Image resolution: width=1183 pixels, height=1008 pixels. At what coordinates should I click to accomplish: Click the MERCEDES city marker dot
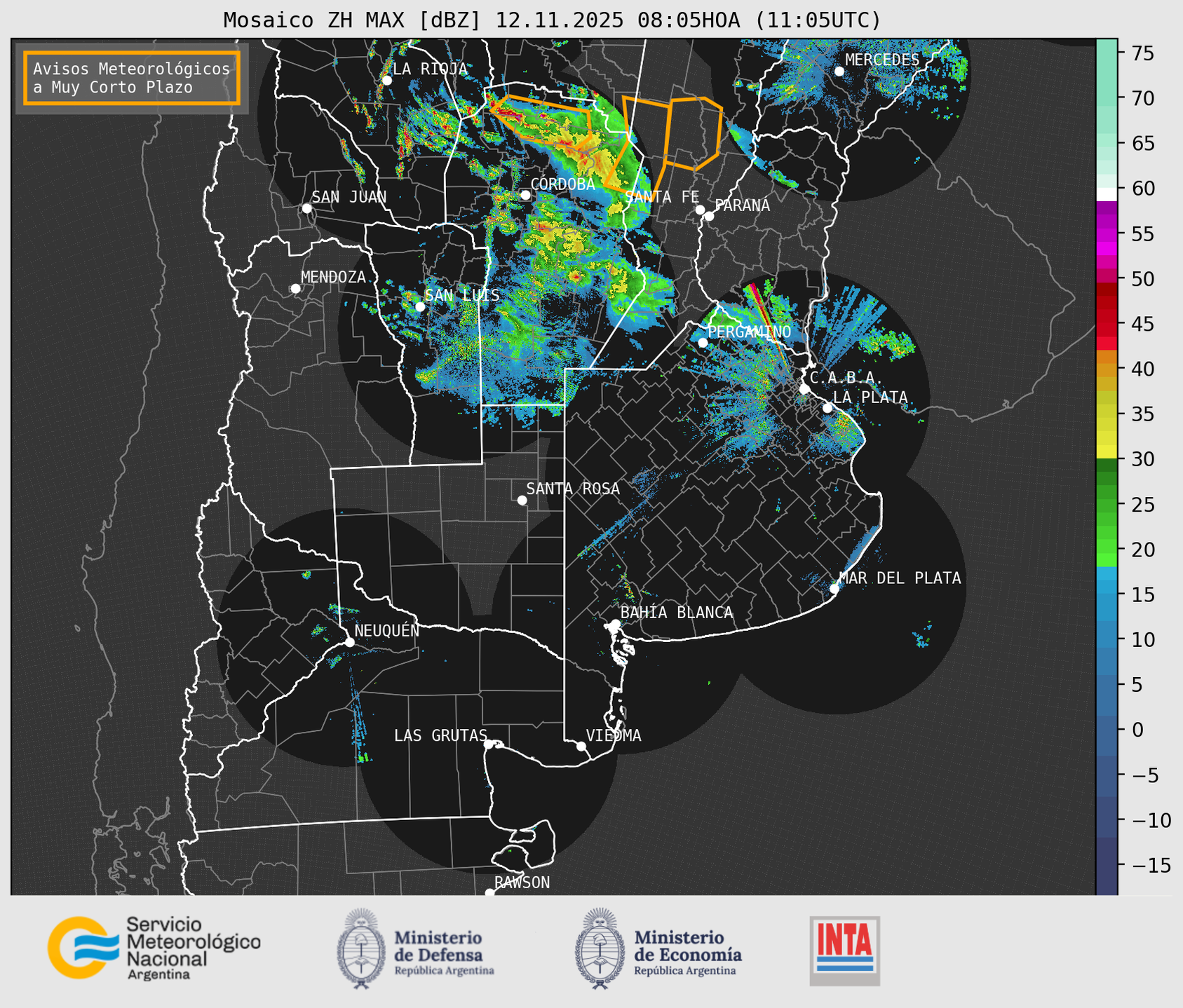tap(839, 71)
